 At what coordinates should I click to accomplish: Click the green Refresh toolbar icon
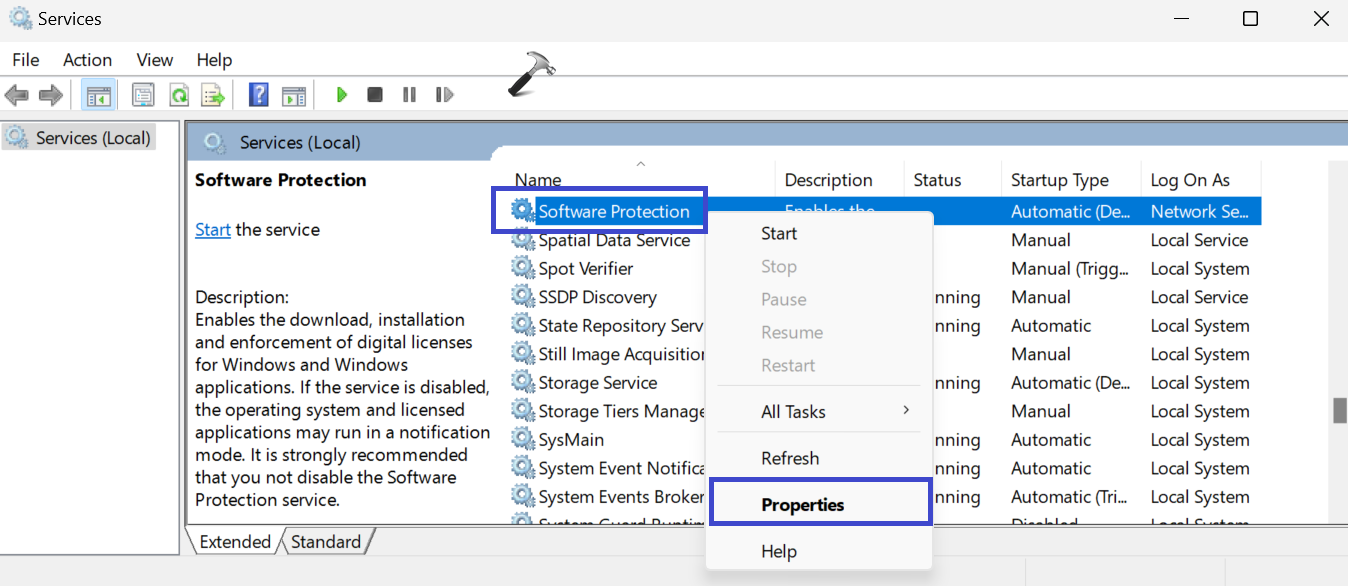179,95
